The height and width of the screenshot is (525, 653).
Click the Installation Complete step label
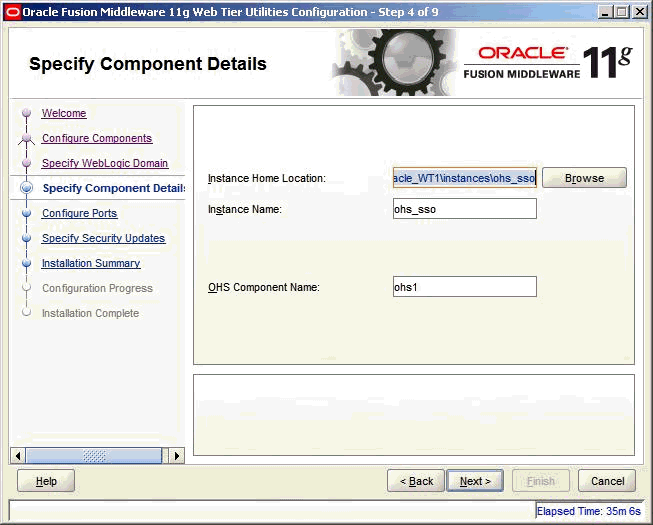[x=90, y=313]
